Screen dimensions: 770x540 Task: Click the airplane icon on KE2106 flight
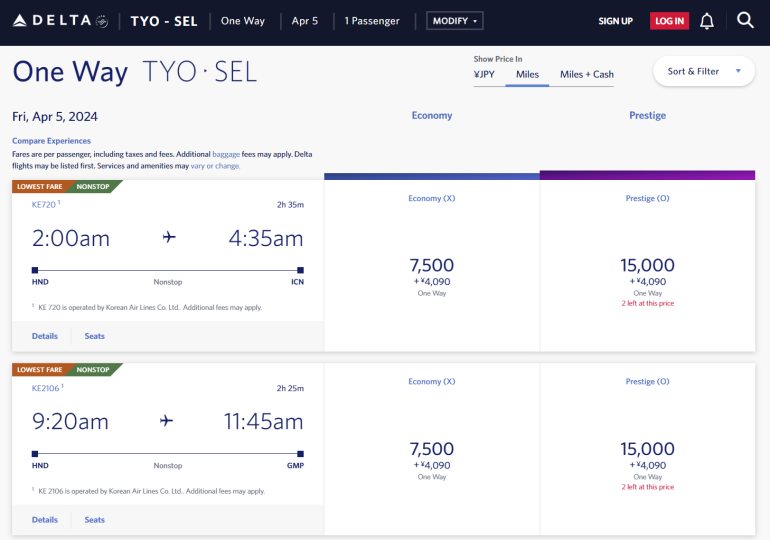point(168,421)
